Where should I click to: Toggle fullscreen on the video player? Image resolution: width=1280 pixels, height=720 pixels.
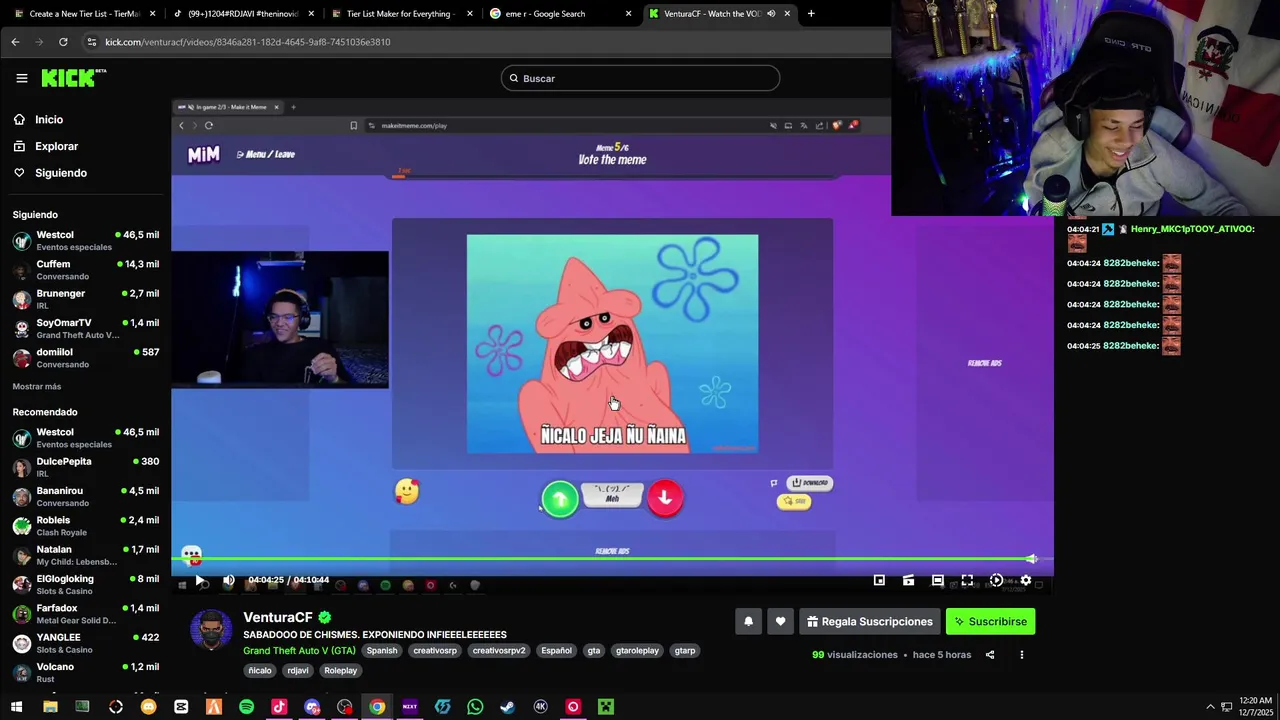pyautogui.click(x=967, y=580)
